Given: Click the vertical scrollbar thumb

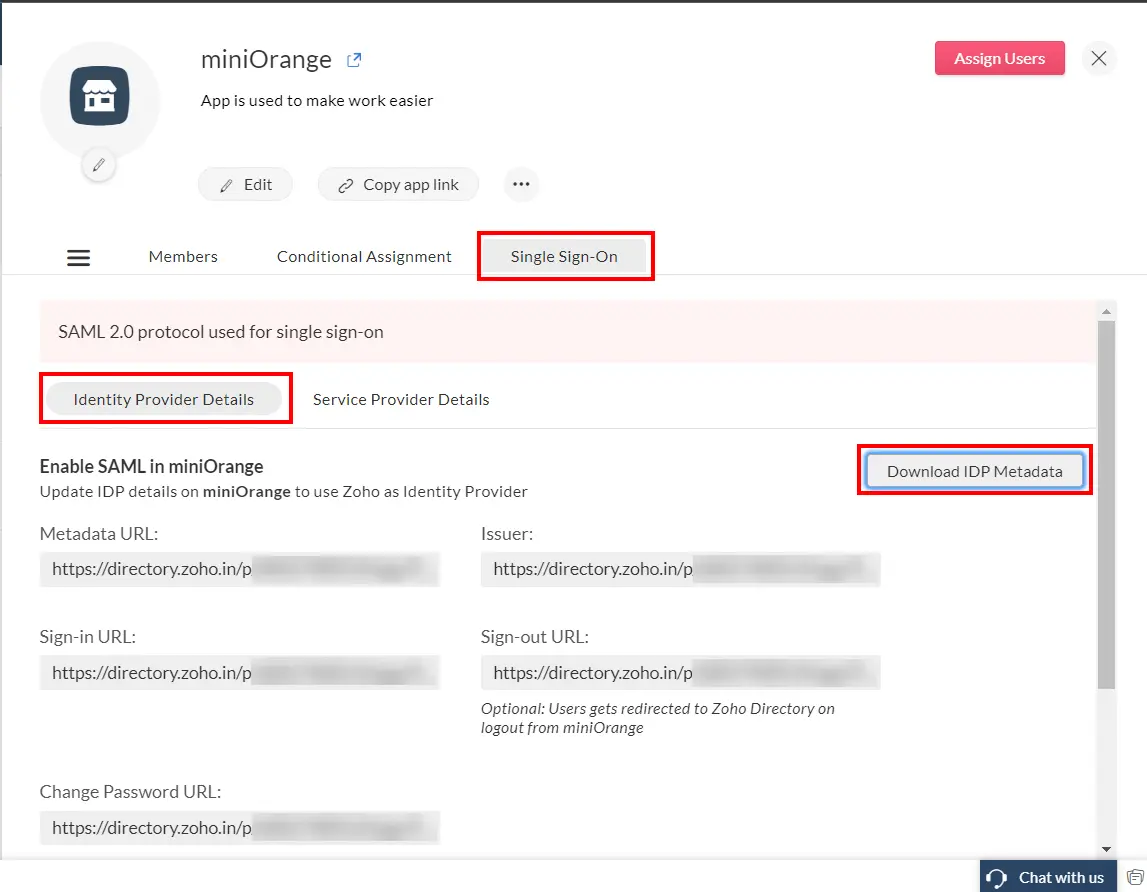Looking at the screenshot, I should pyautogui.click(x=1106, y=505).
